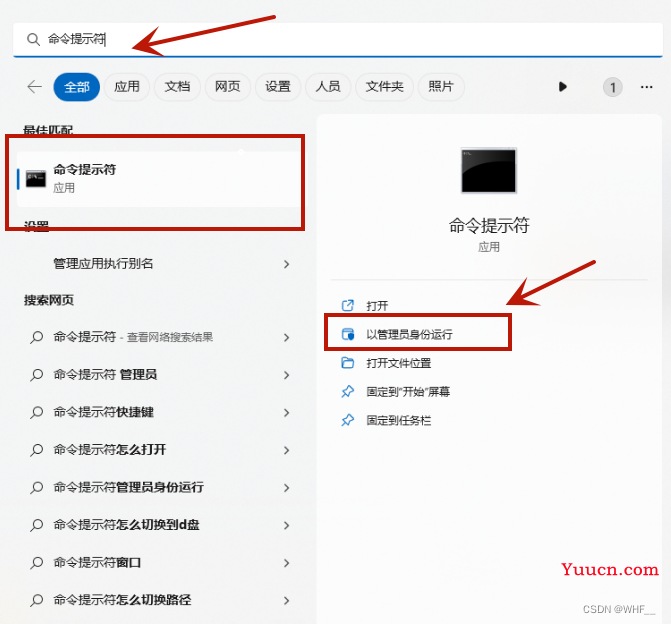
Task: Expand chevron beside 命令提示符 管理员
Action: tap(286, 375)
